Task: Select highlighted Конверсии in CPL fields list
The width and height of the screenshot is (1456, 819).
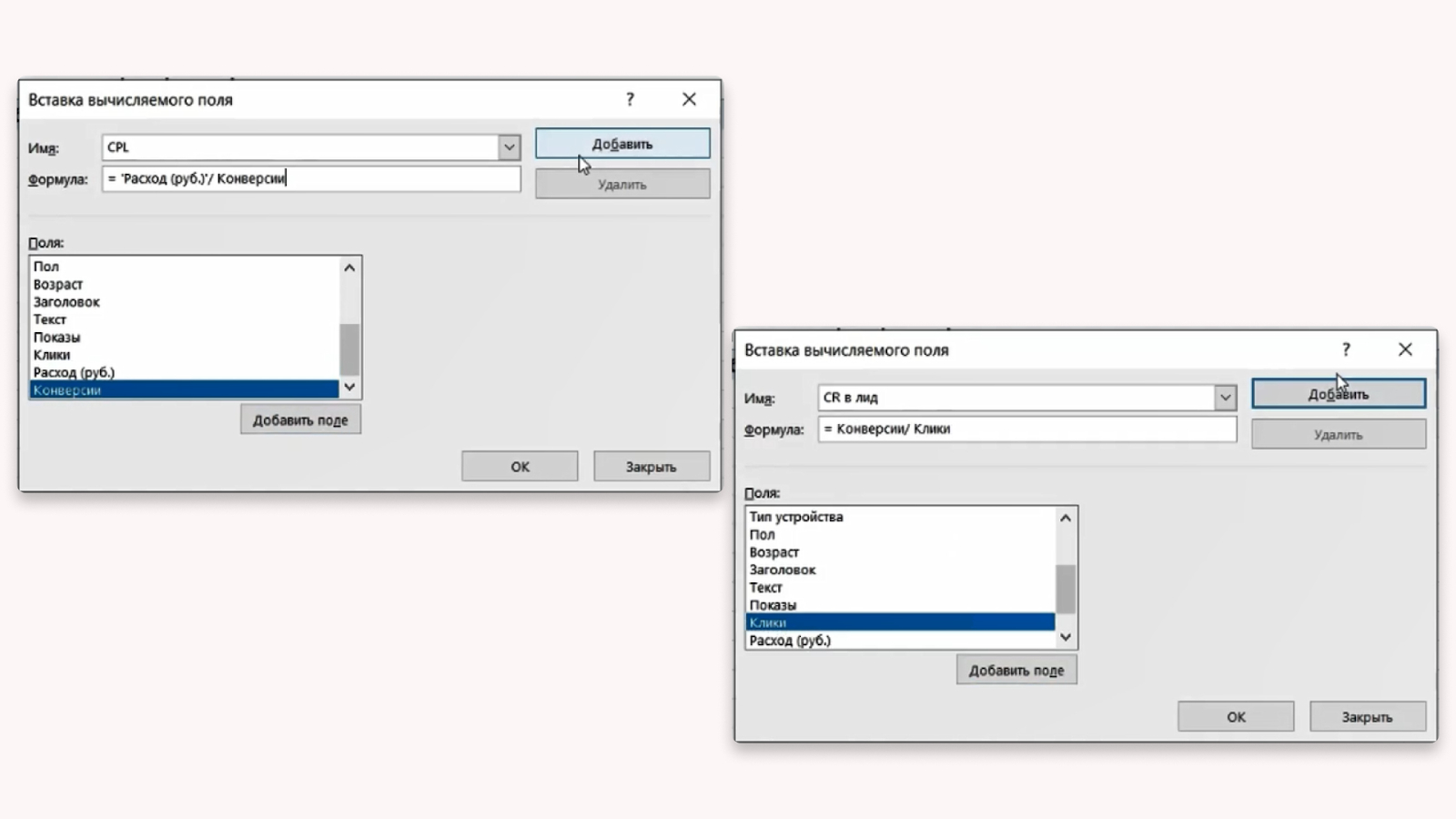Action: point(185,389)
